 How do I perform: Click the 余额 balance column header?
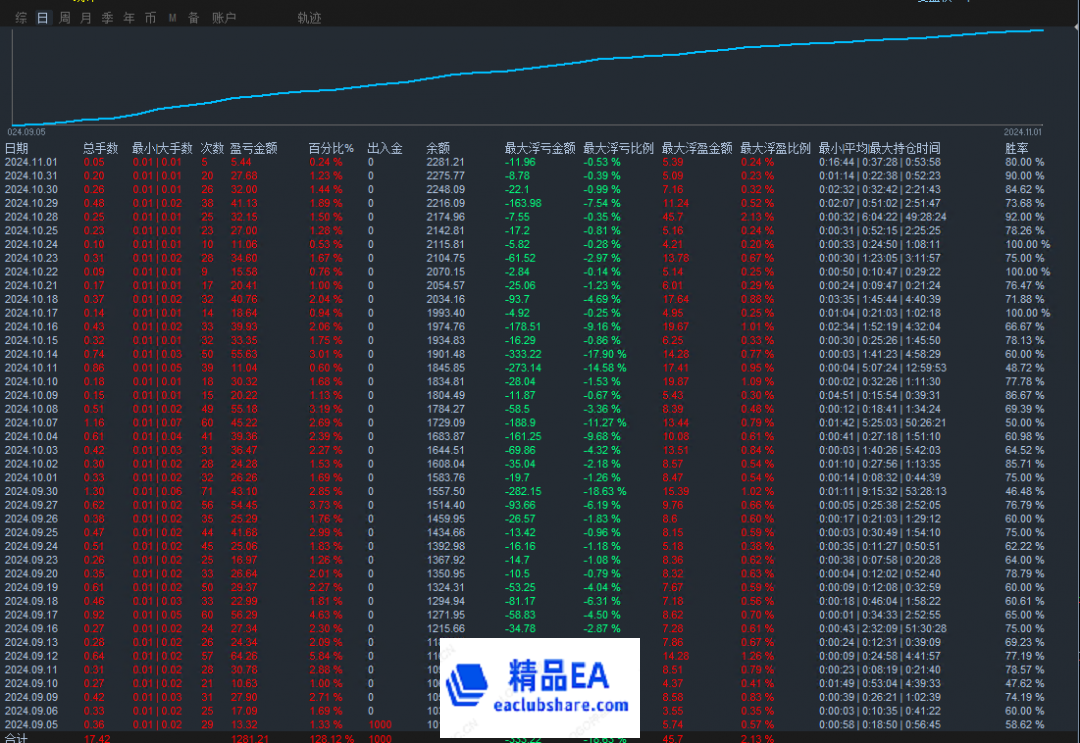click(x=438, y=148)
